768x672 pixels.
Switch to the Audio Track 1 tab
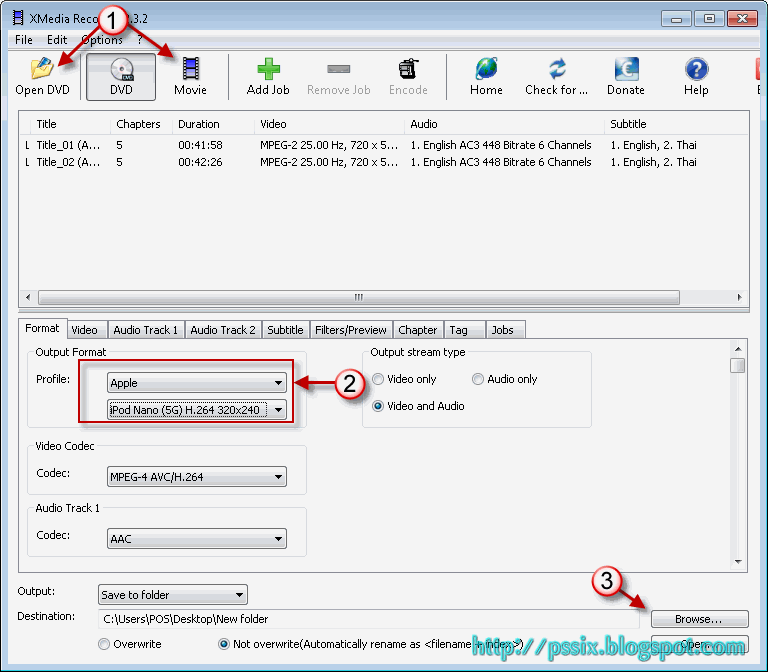pos(145,330)
